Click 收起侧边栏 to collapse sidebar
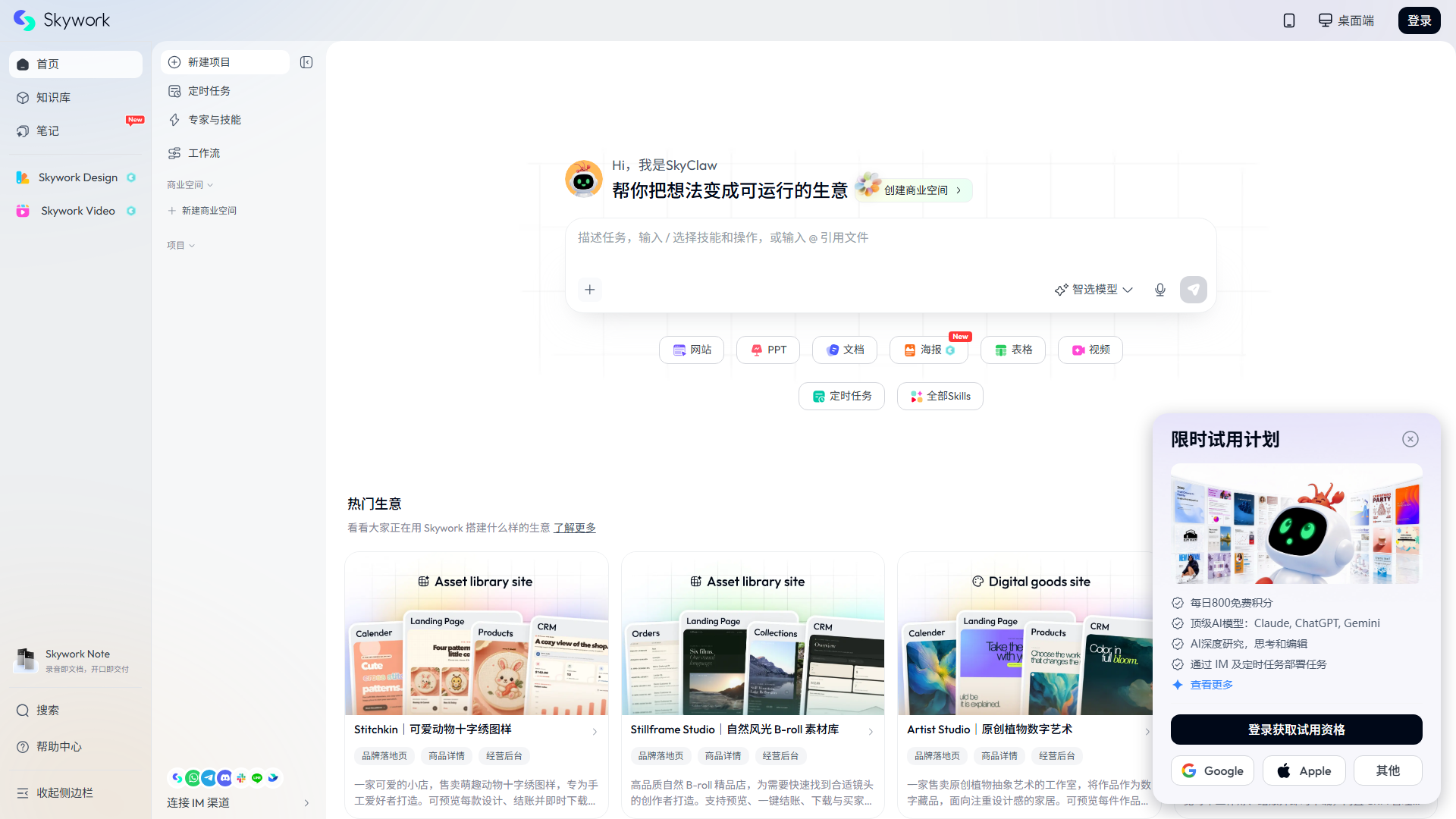This screenshot has width=1456, height=819. (76, 793)
